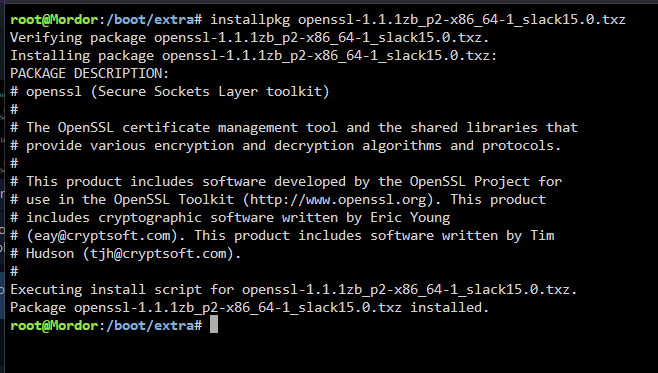The image size is (658, 373).
Task: Click the terminal cursor block at the last prompt
Action: 214,324
